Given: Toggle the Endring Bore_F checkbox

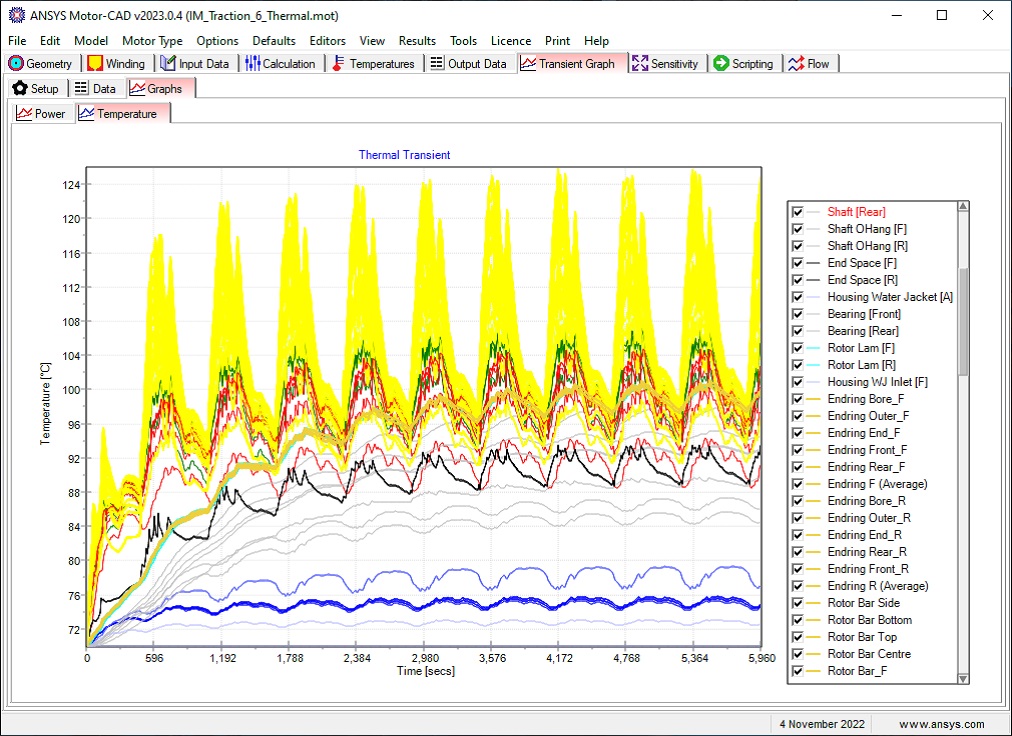Looking at the screenshot, I should click(x=798, y=399).
